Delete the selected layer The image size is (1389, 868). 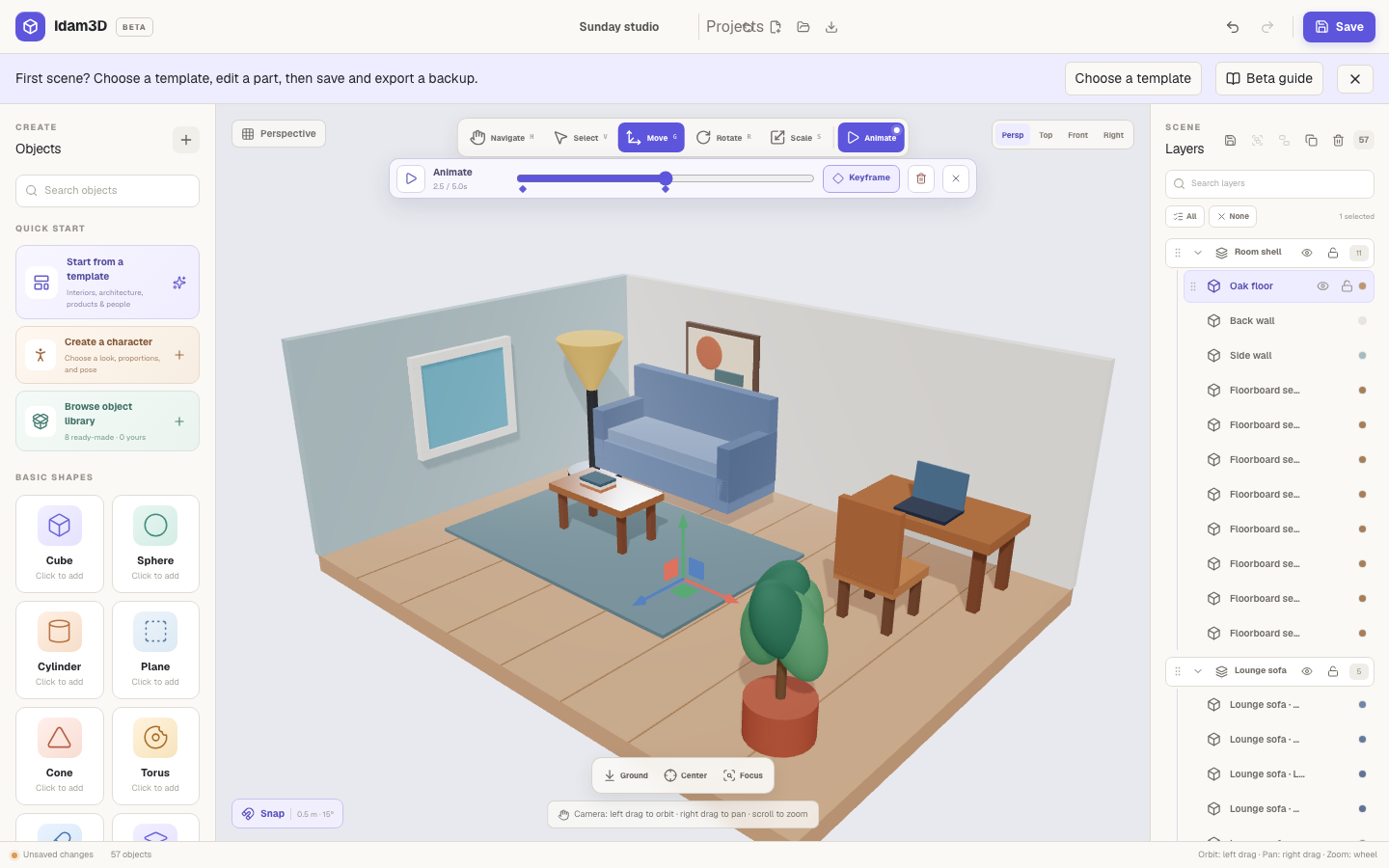pos(1338,140)
